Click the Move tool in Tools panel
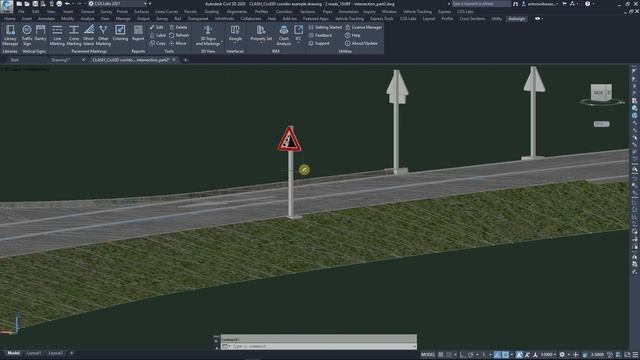 [x=178, y=43]
